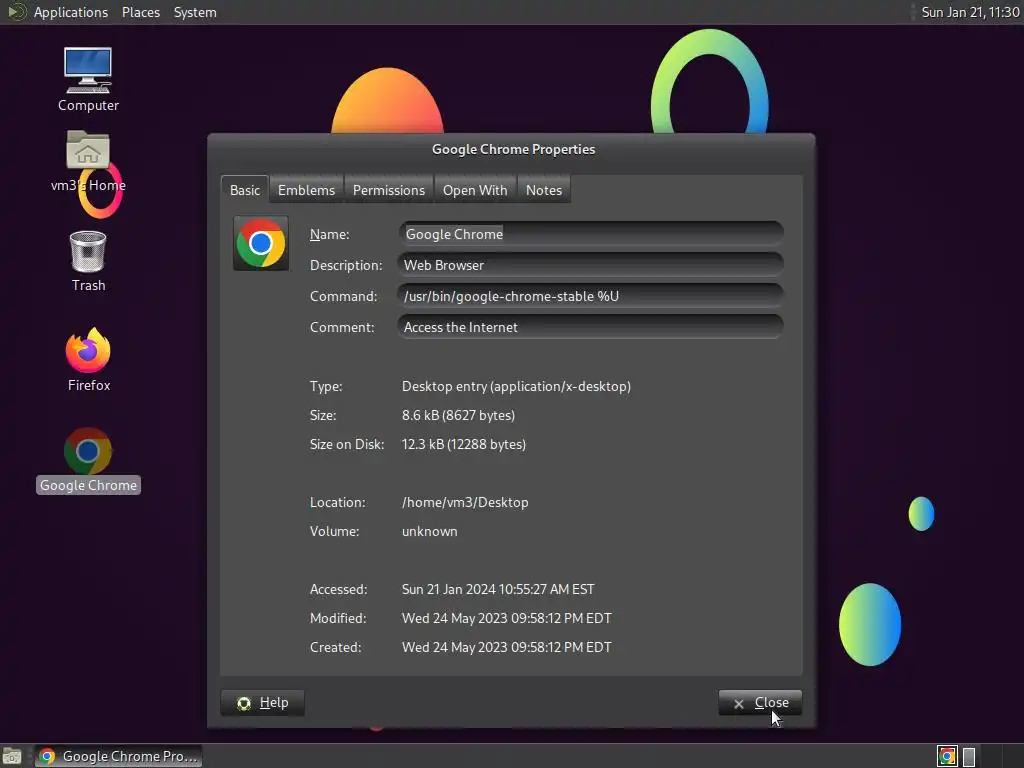
Task: Click the Created date value
Action: tap(506, 647)
